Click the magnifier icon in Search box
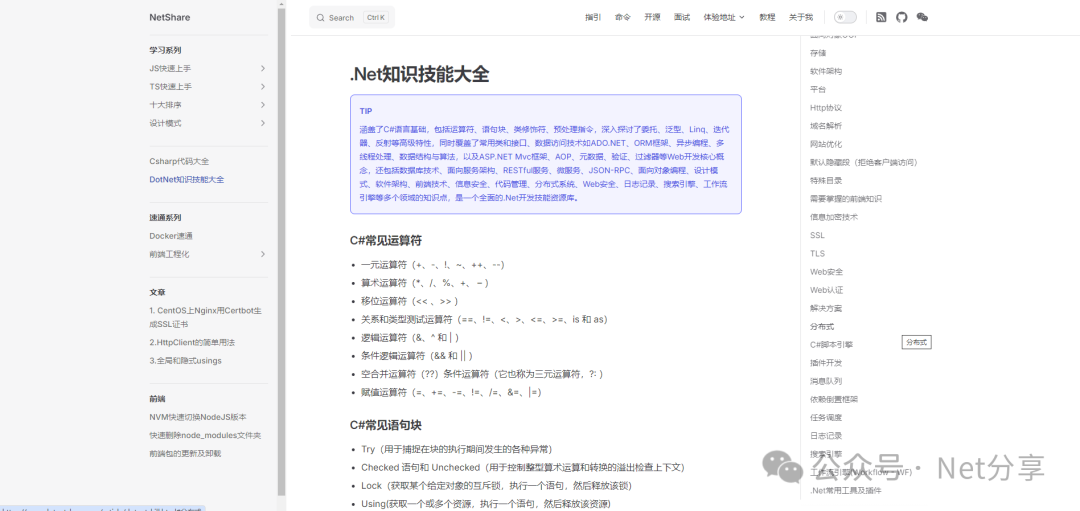1080x511 pixels. tap(320, 18)
